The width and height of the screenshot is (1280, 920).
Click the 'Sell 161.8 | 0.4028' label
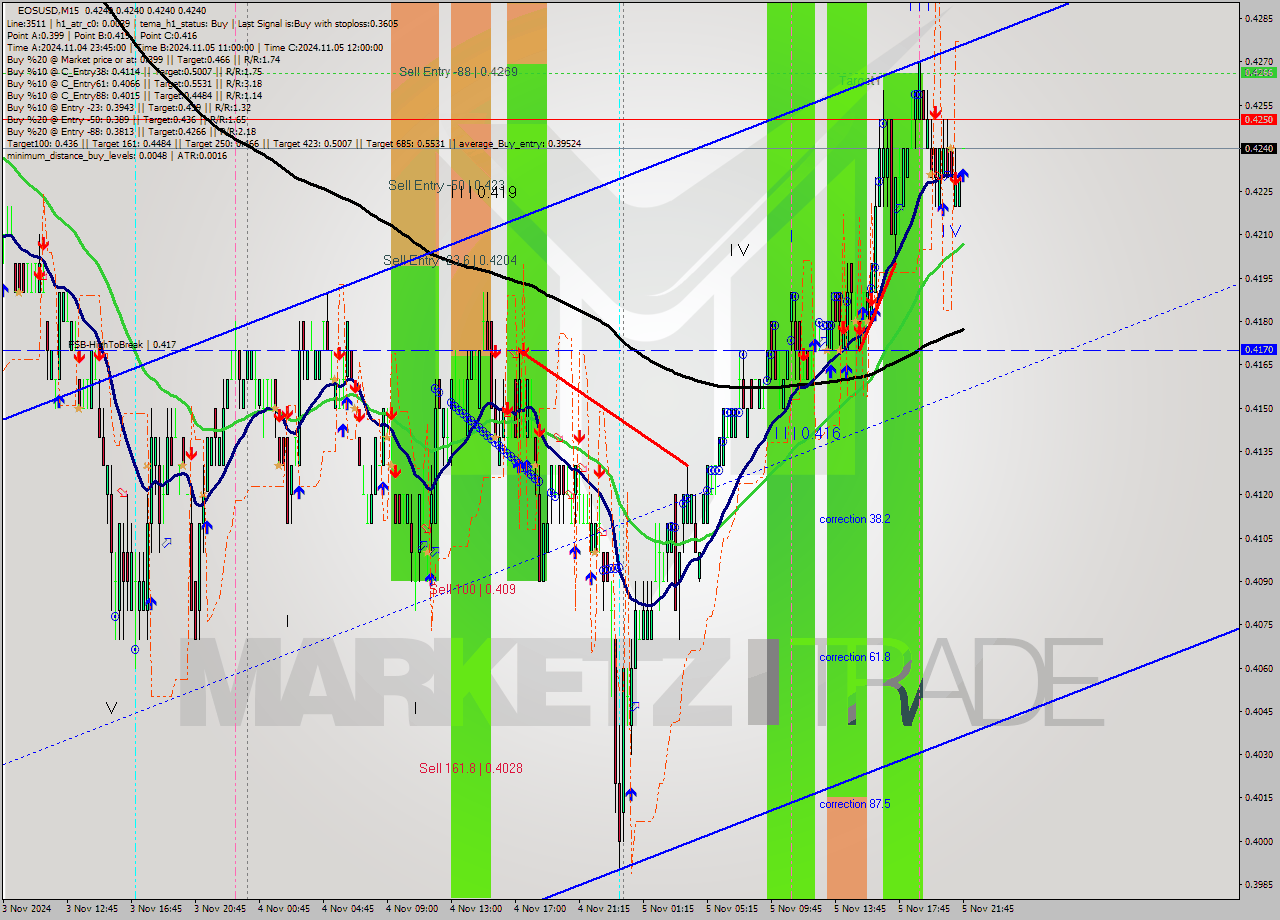point(470,768)
